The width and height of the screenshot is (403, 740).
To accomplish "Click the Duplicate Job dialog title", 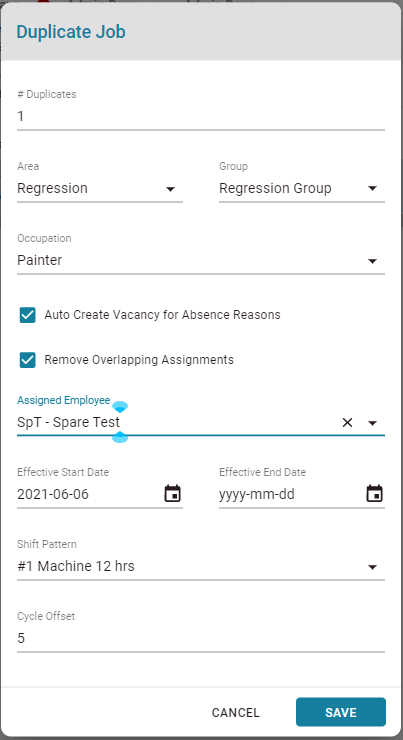I will click(71, 32).
